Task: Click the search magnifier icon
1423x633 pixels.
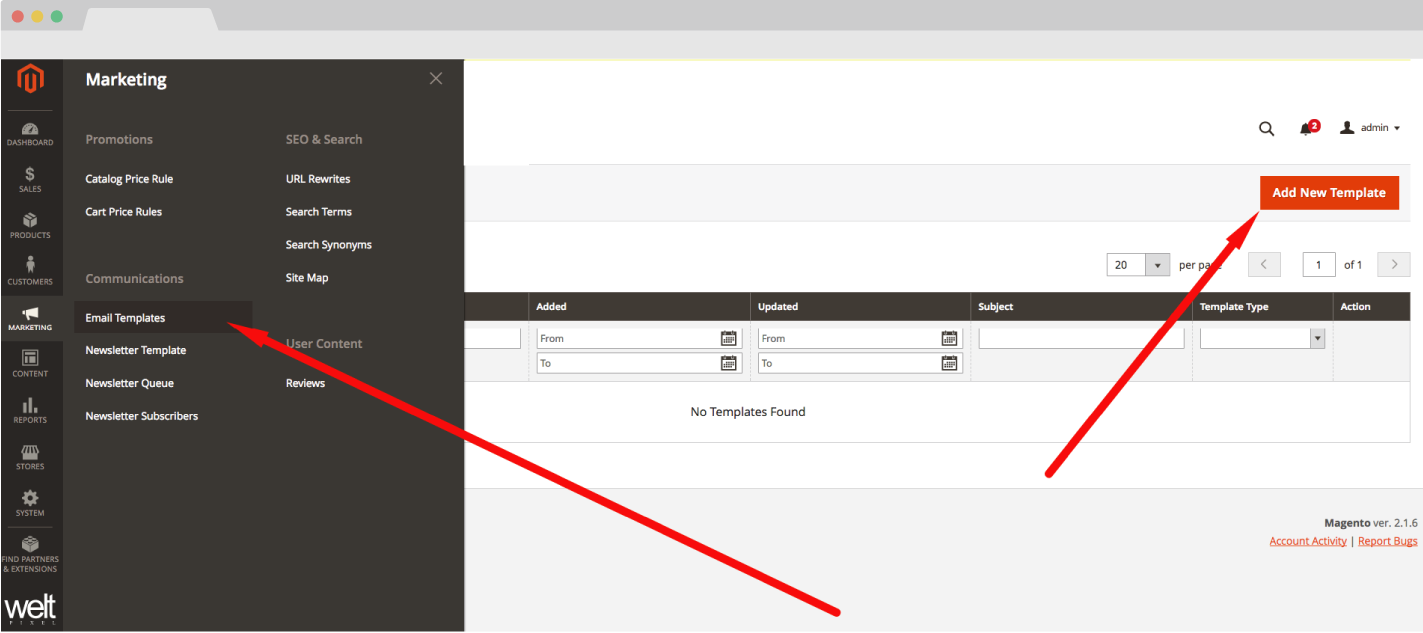Action: 1266,128
